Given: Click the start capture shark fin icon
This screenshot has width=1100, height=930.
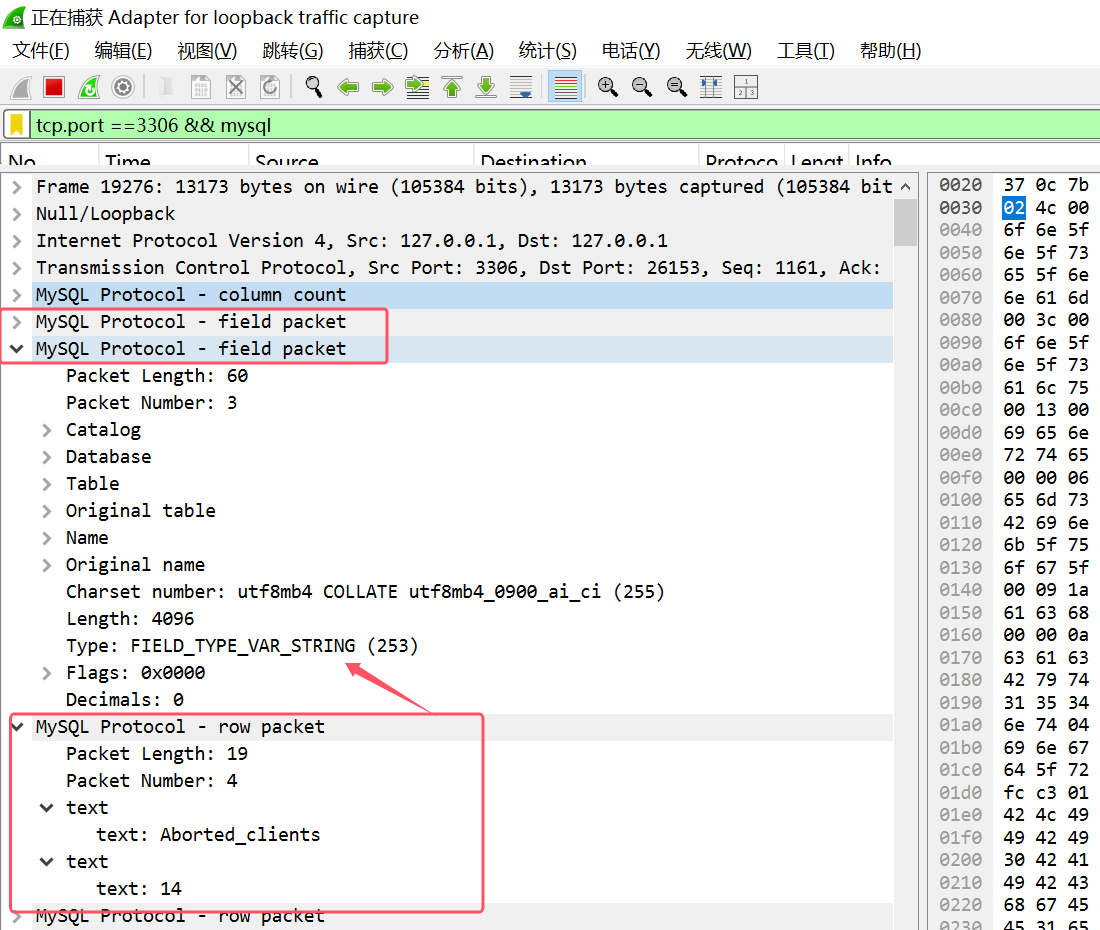Looking at the screenshot, I should [21, 88].
